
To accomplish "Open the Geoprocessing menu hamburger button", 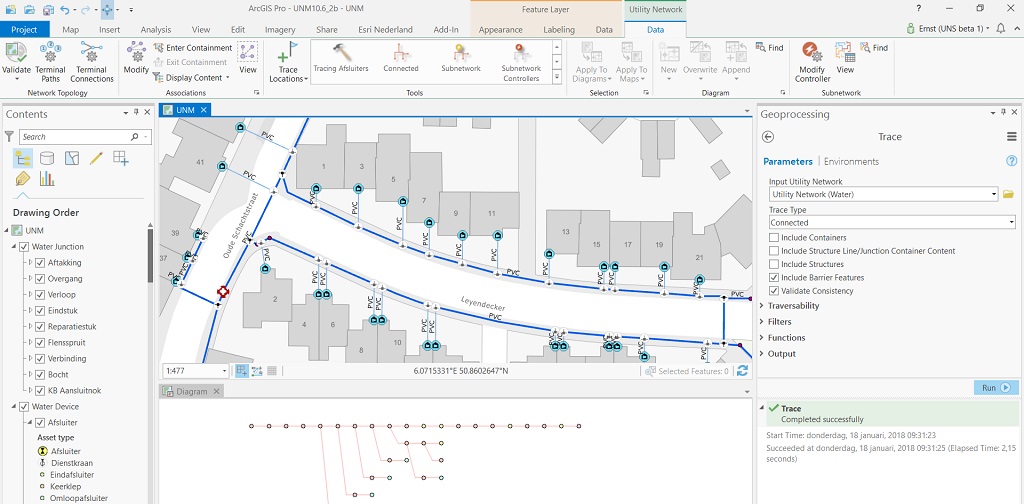I will coord(1012,136).
